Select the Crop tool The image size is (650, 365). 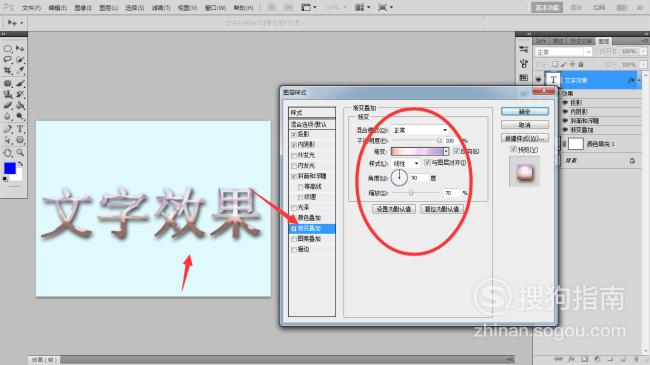click(x=7, y=71)
